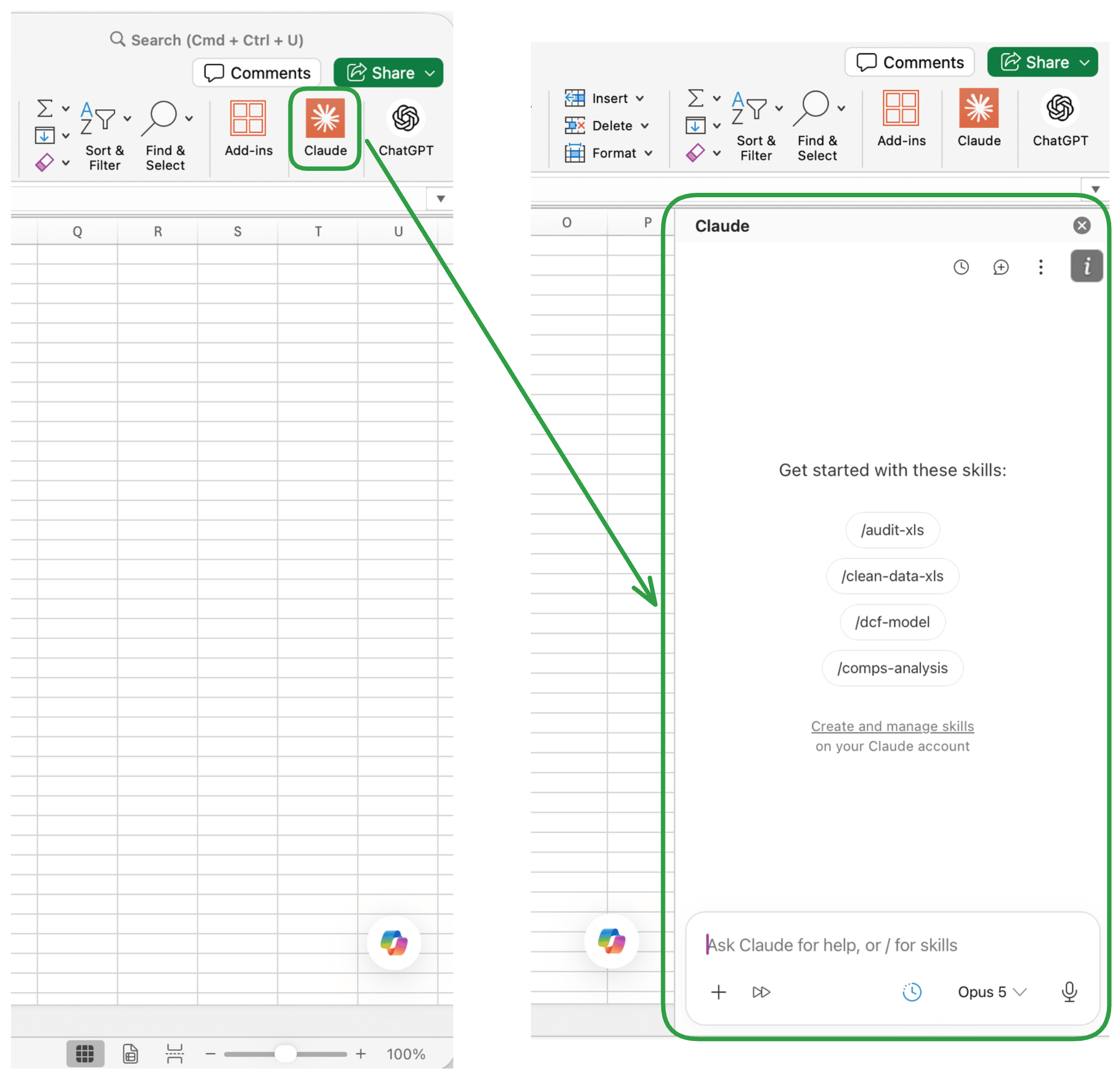Open Add-ins in the left screenshot ribbon
1120x1079 pixels.
click(x=248, y=127)
